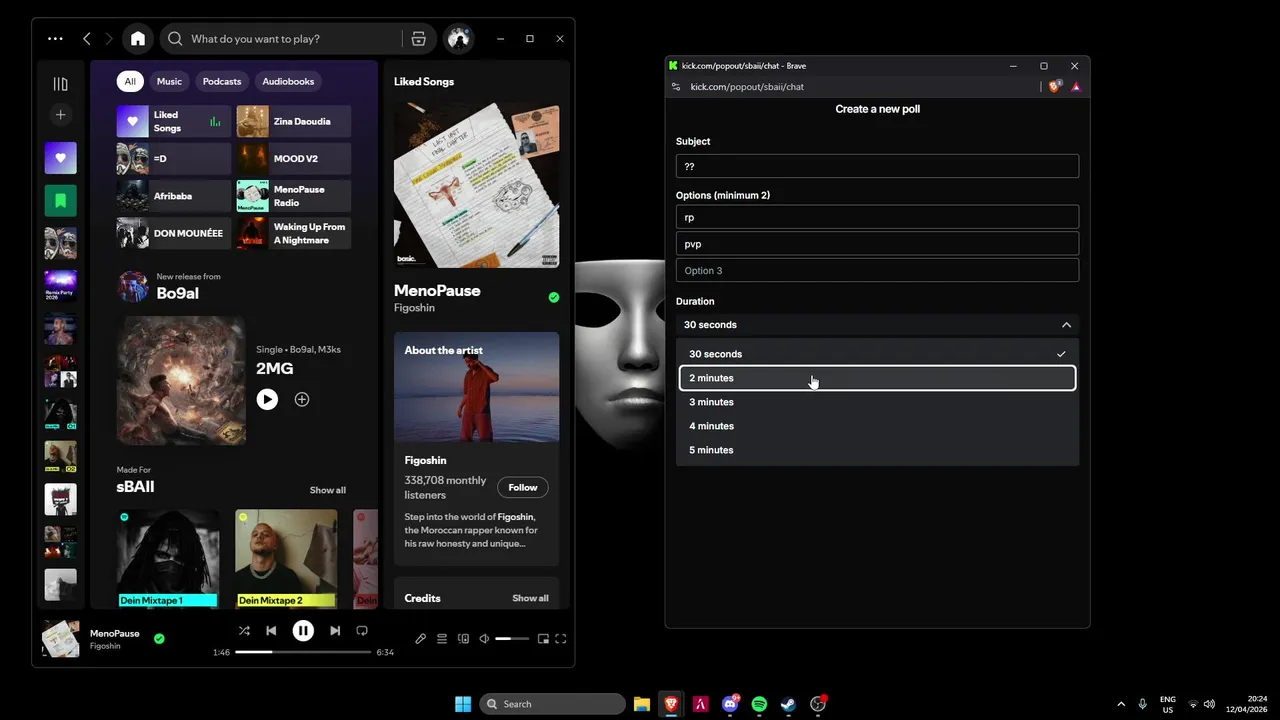Viewport: 1280px width, 720px height.
Task: Pause the current song
Action: 303,630
